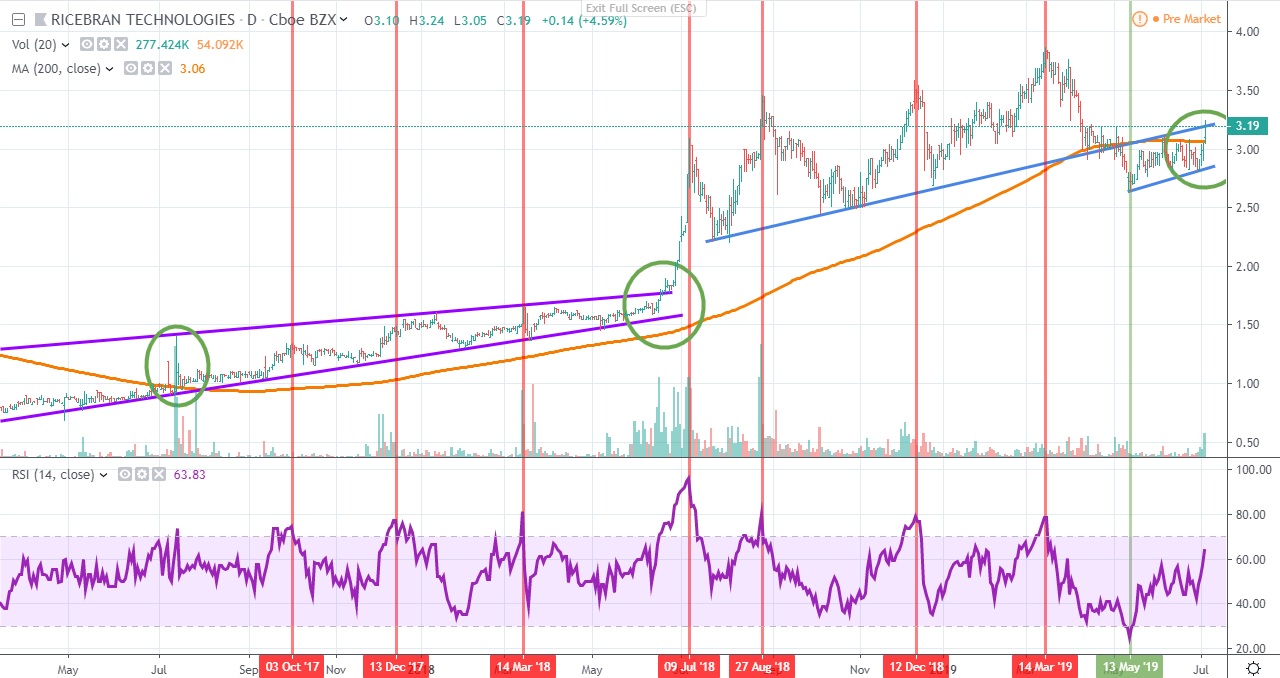Select the 03 Oct '17 date marker
1280x678 pixels.
[x=292, y=666]
